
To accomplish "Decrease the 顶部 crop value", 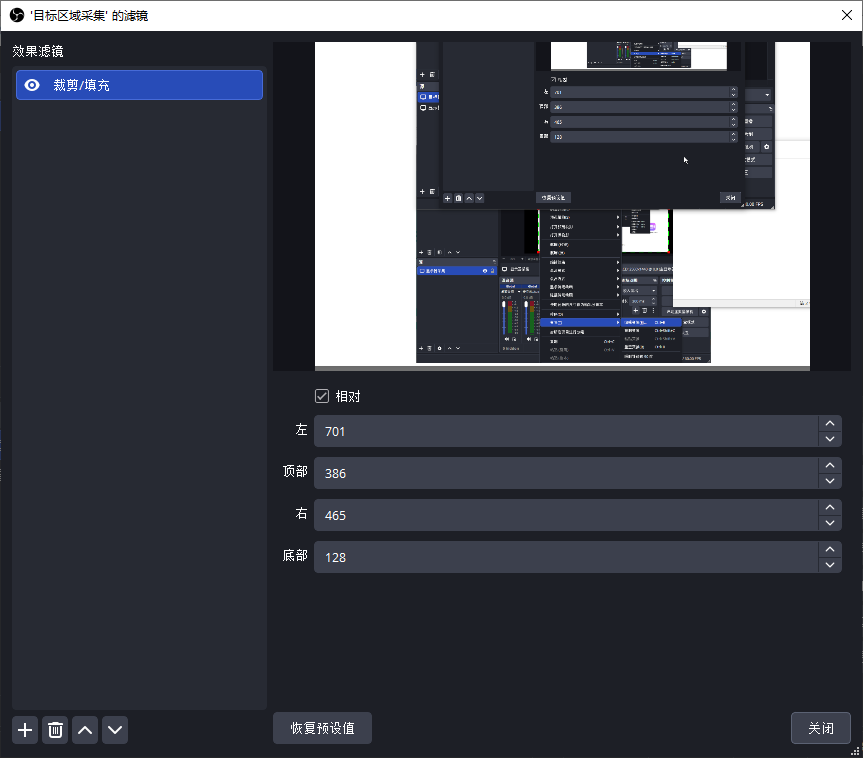I will click(830, 481).
